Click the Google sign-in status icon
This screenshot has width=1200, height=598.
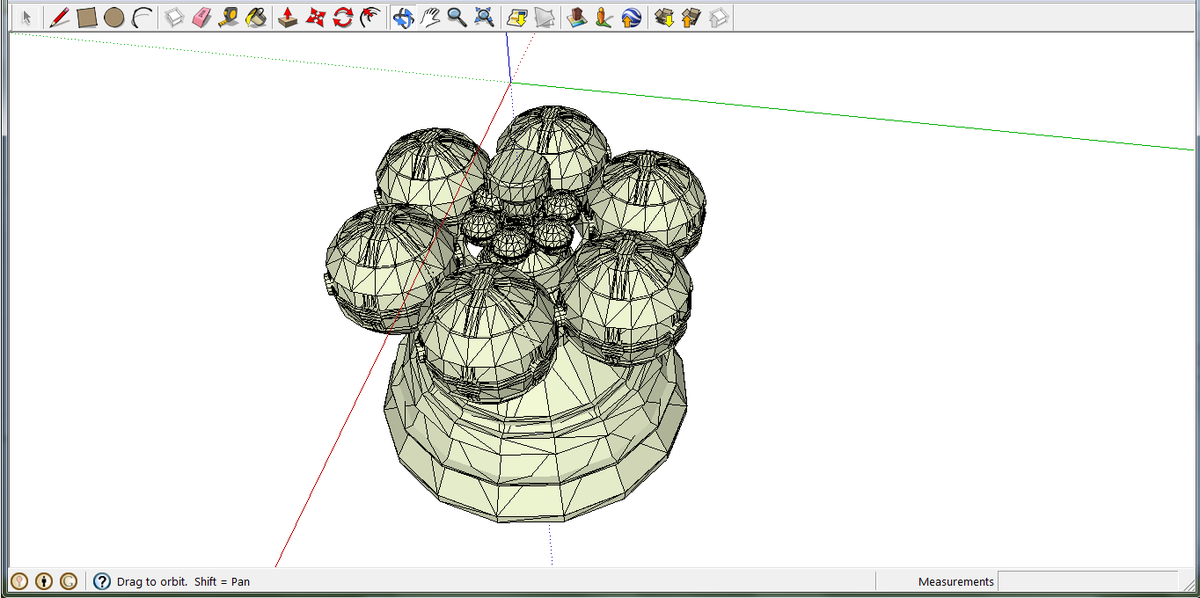pos(69,581)
